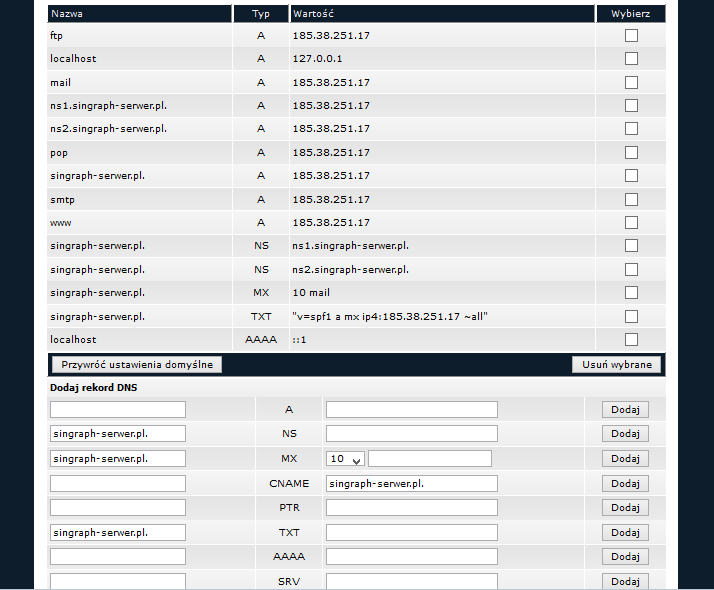Click the Wybierz column header

(x=631, y=14)
